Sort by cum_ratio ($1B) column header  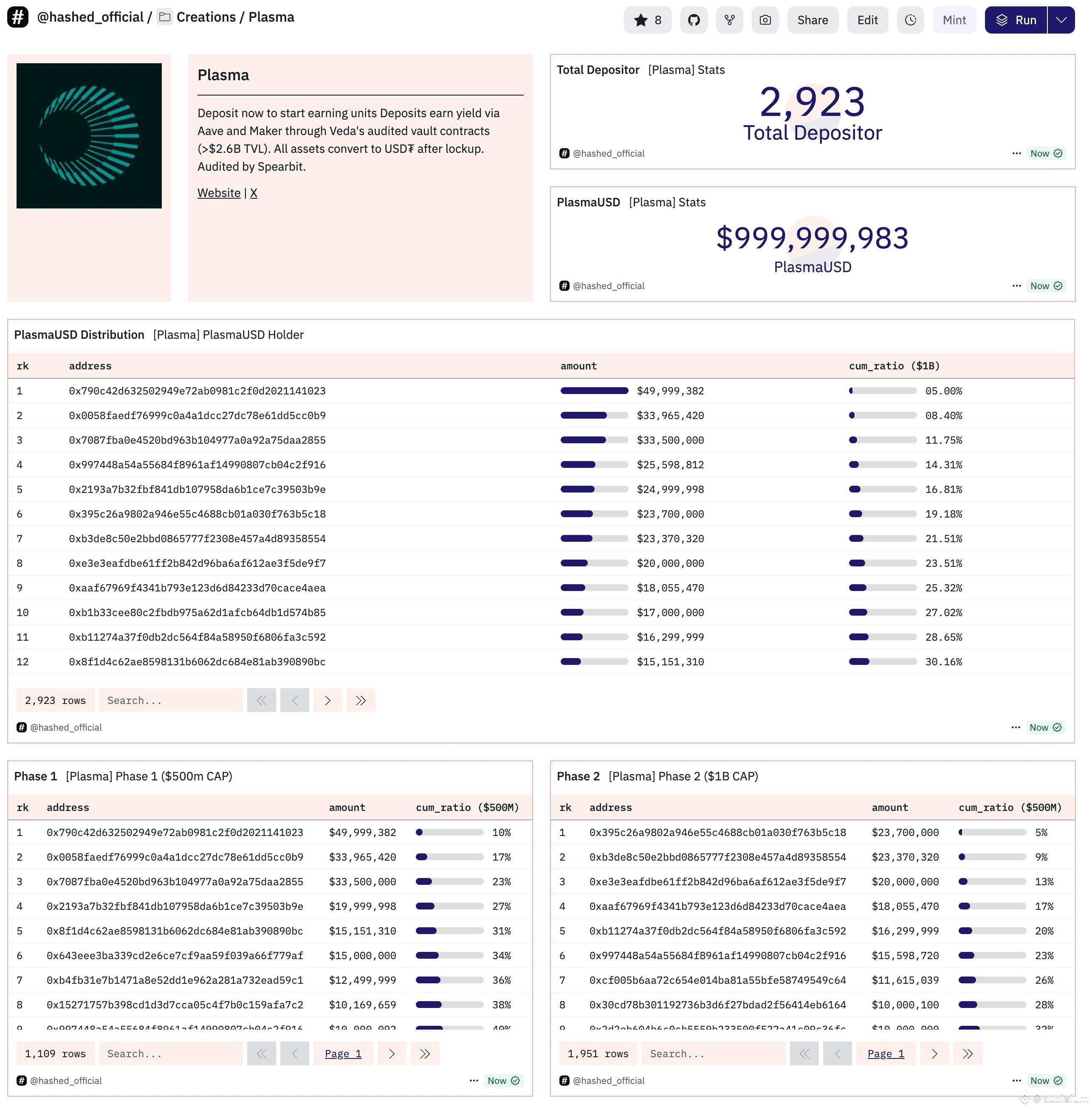[894, 366]
